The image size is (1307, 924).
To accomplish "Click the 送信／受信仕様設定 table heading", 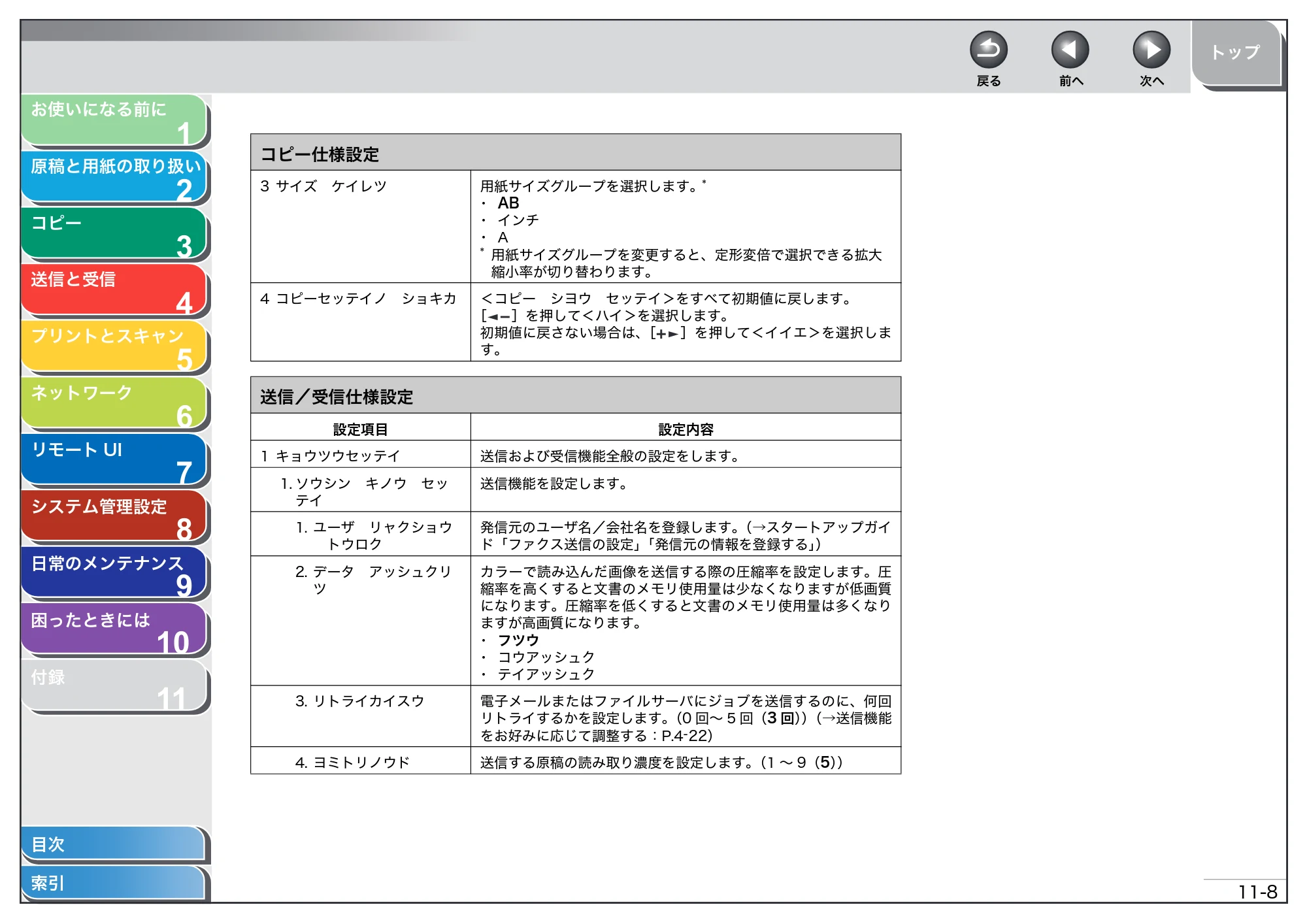I will pos(575,395).
